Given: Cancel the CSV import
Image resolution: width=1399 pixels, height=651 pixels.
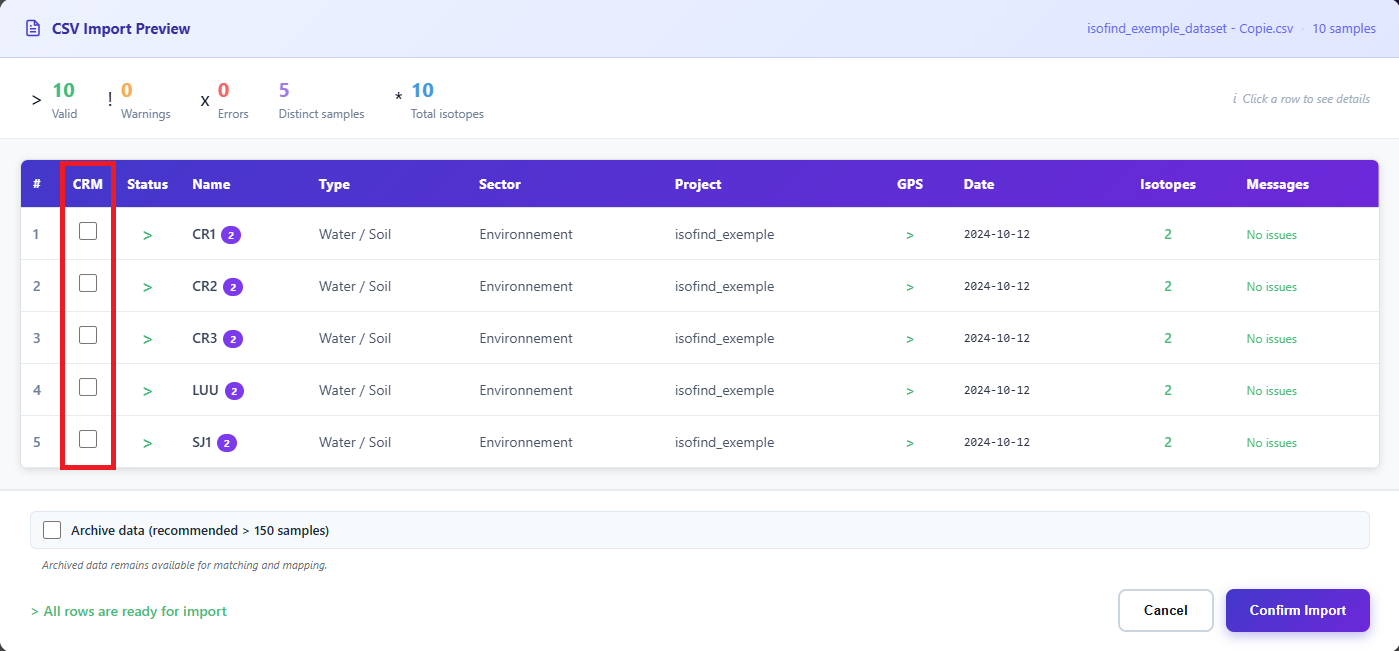Looking at the screenshot, I should pyautogui.click(x=1165, y=610).
